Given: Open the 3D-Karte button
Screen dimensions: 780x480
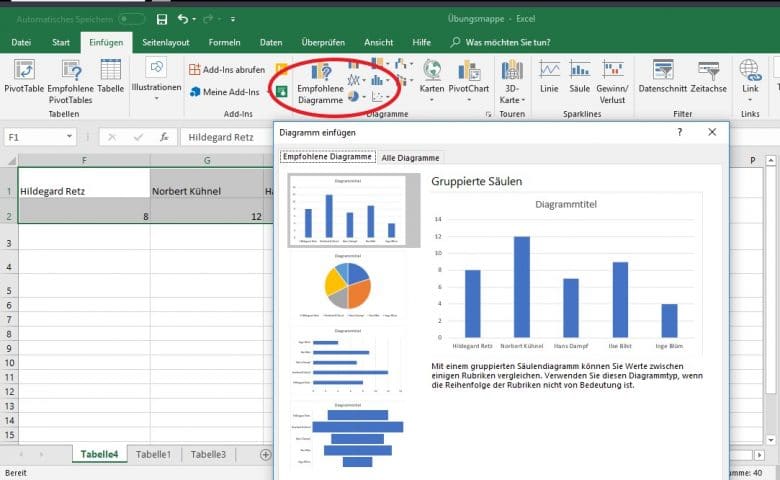Looking at the screenshot, I should (512, 82).
